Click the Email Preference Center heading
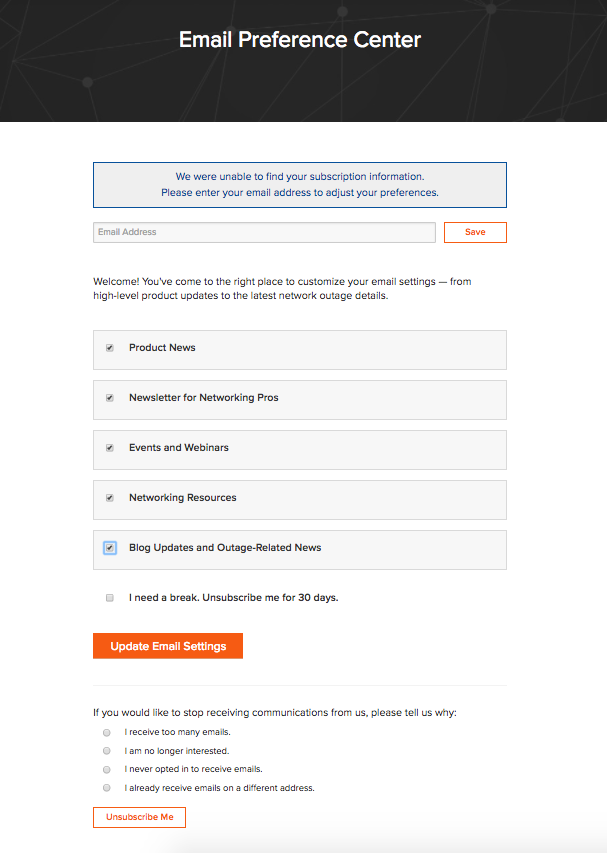Viewport: 607px width, 853px height. click(x=300, y=40)
